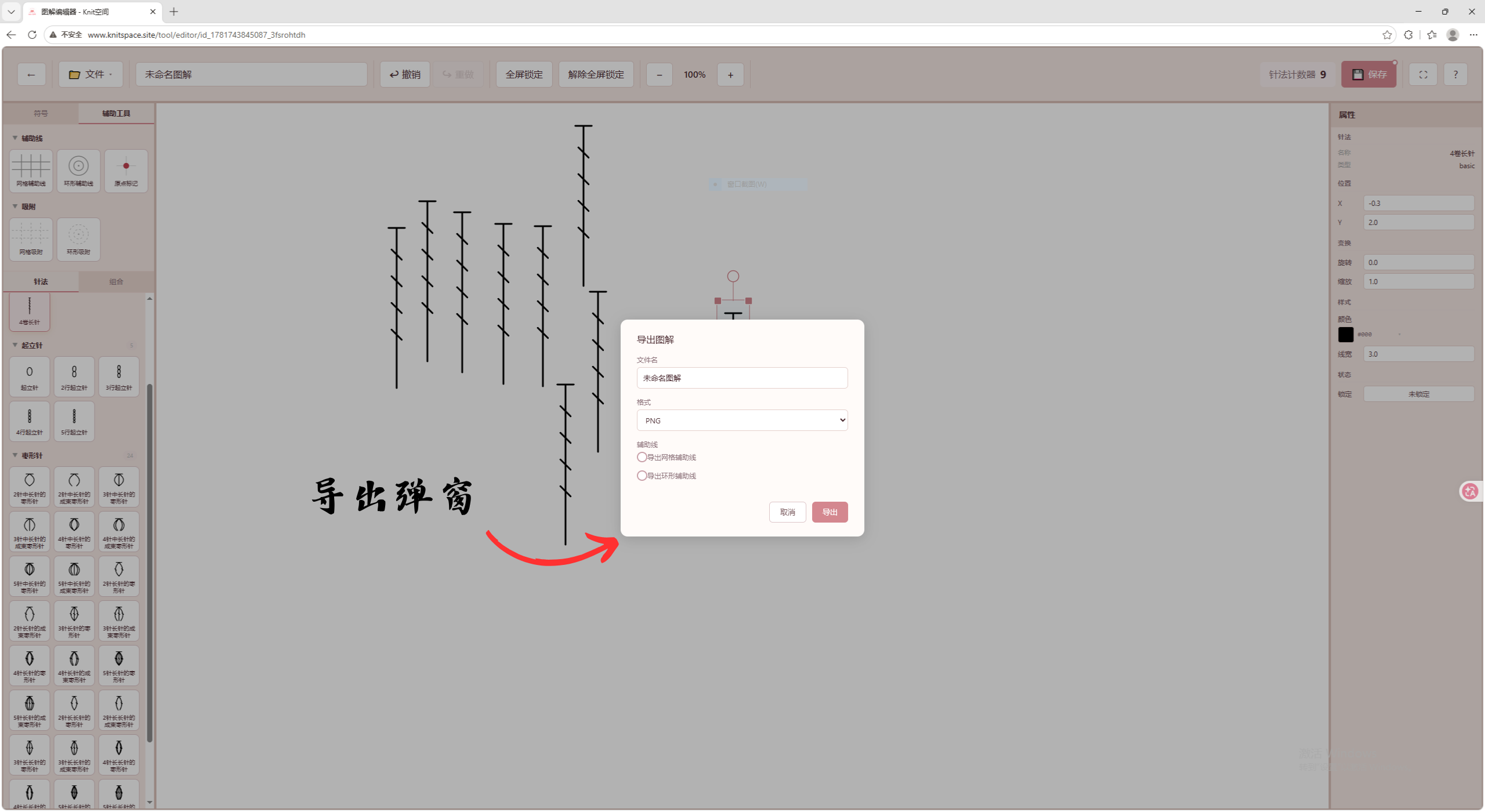
Task: Choose the 2针长长针的枣形针 symbol
Action: click(74, 710)
